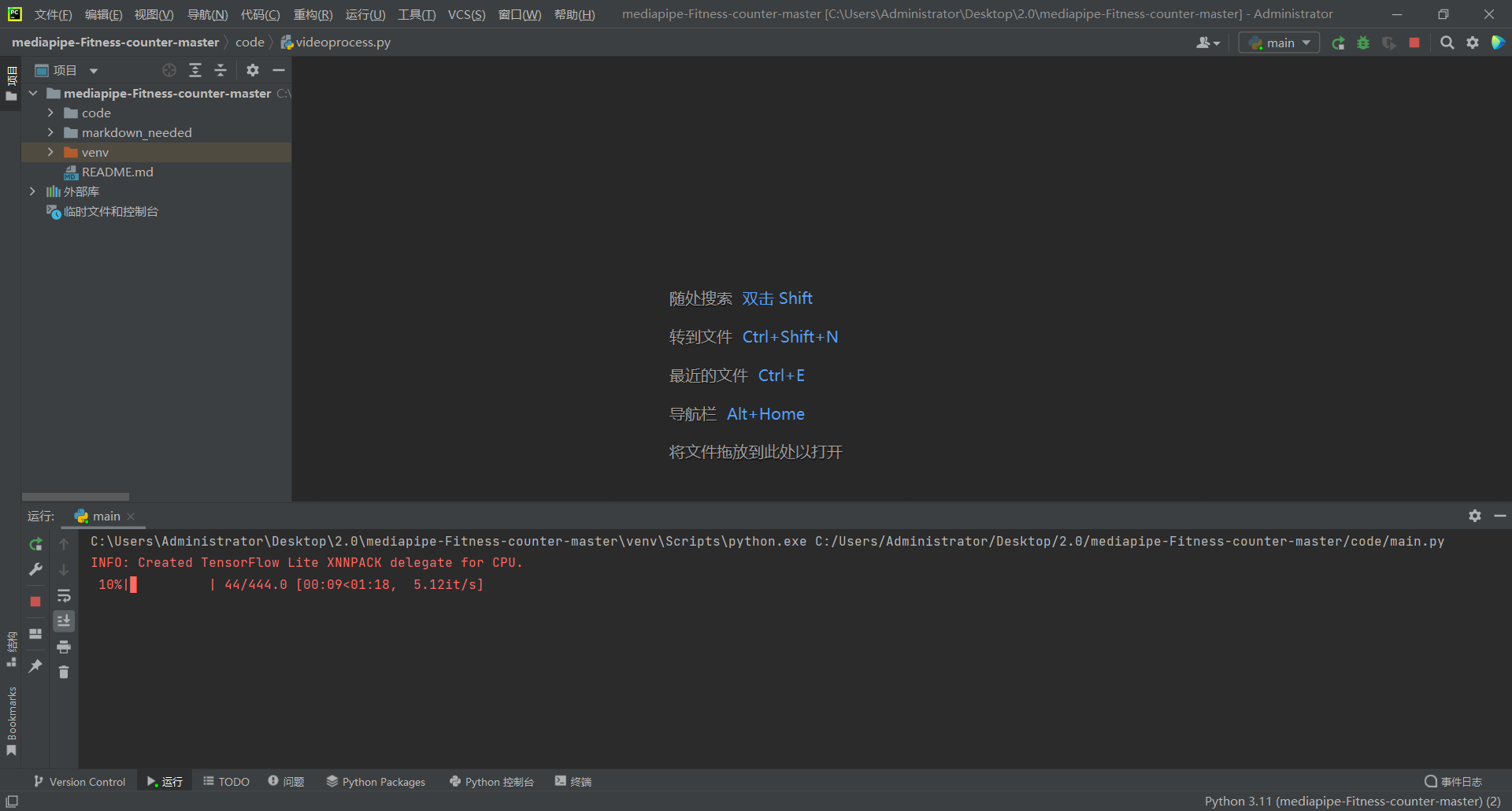The image size is (1512, 811).
Task: Open the 导航(N) menu
Action: pos(207,15)
